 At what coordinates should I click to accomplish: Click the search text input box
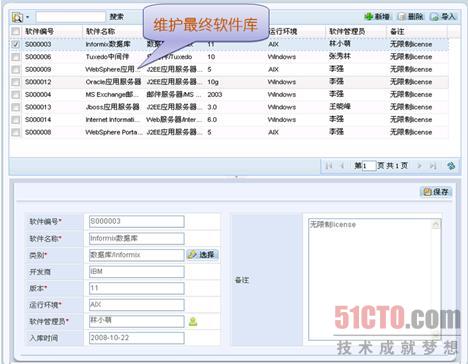point(71,17)
